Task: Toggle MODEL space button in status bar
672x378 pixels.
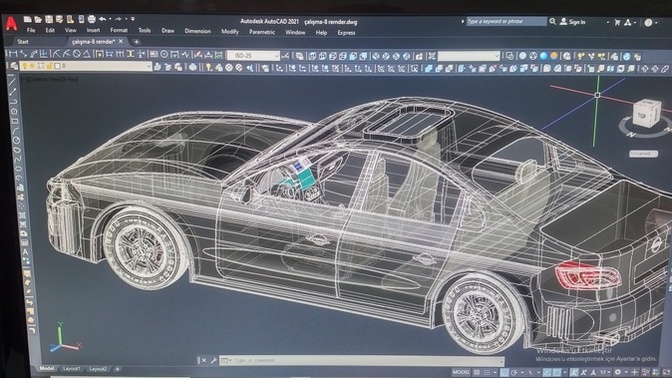Action: [x=462, y=372]
